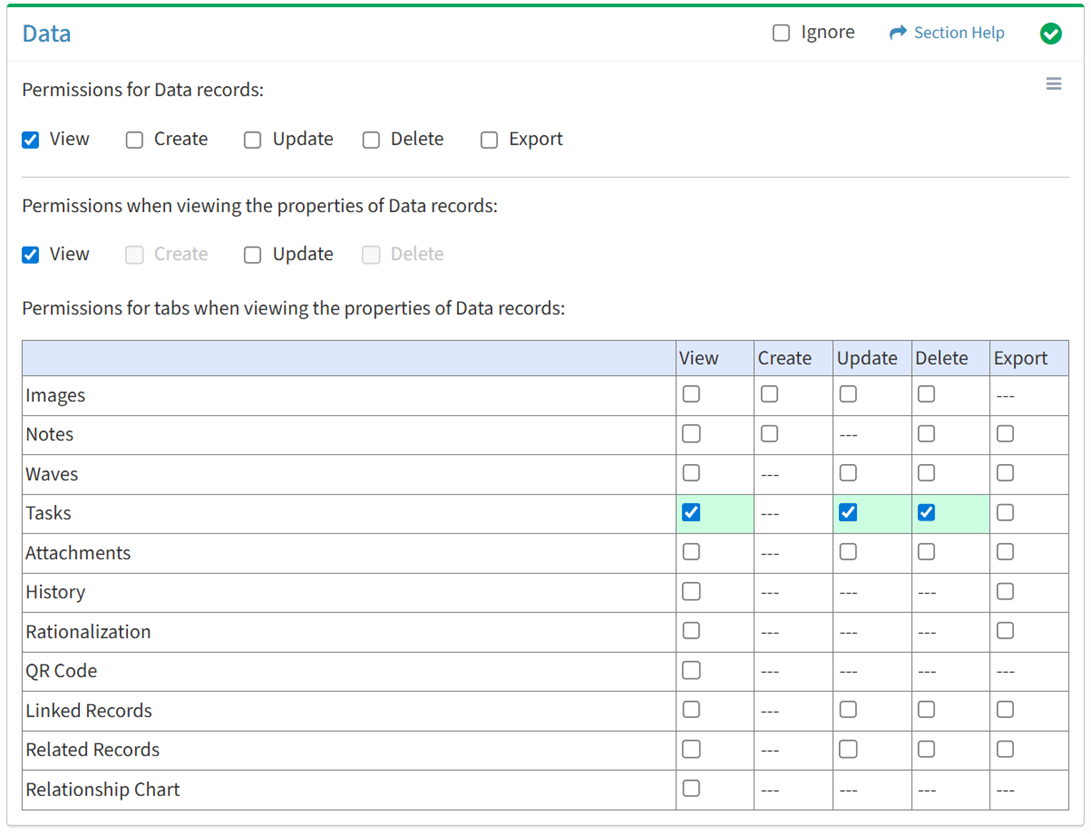
Task: Check Create for the Notes tab
Action: coord(769,434)
